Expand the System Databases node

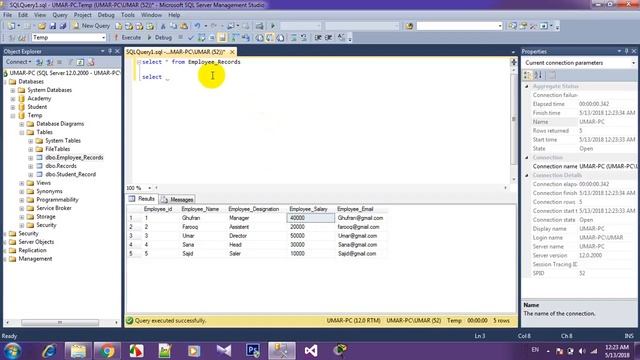(x=13, y=90)
